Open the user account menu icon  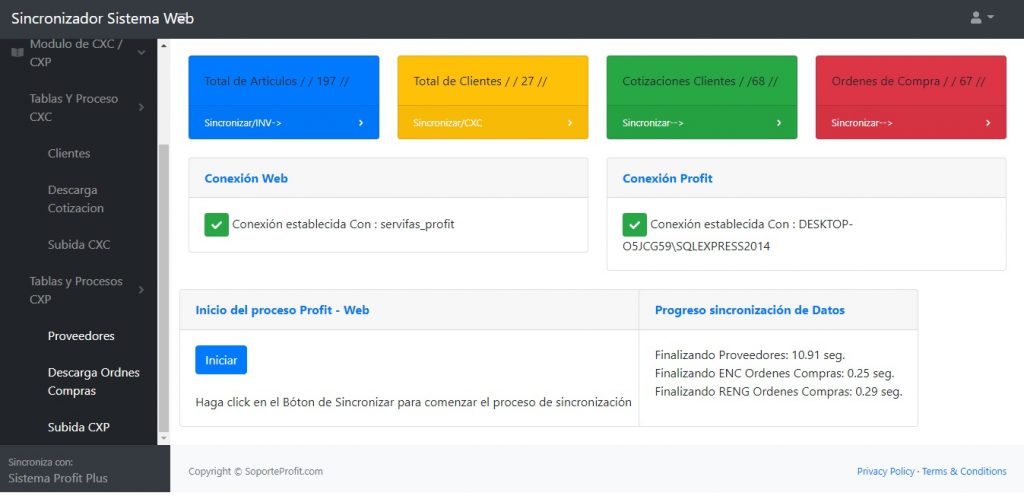point(981,18)
